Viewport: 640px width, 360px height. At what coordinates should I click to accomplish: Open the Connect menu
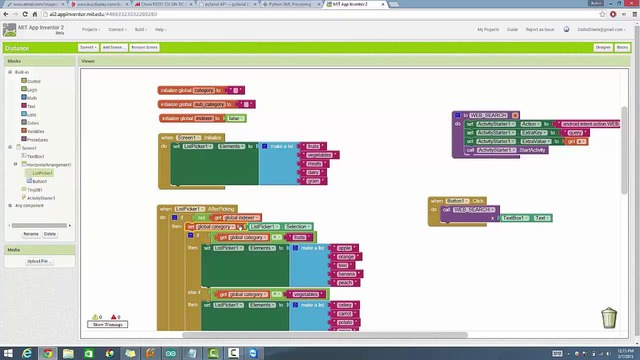tap(117, 29)
